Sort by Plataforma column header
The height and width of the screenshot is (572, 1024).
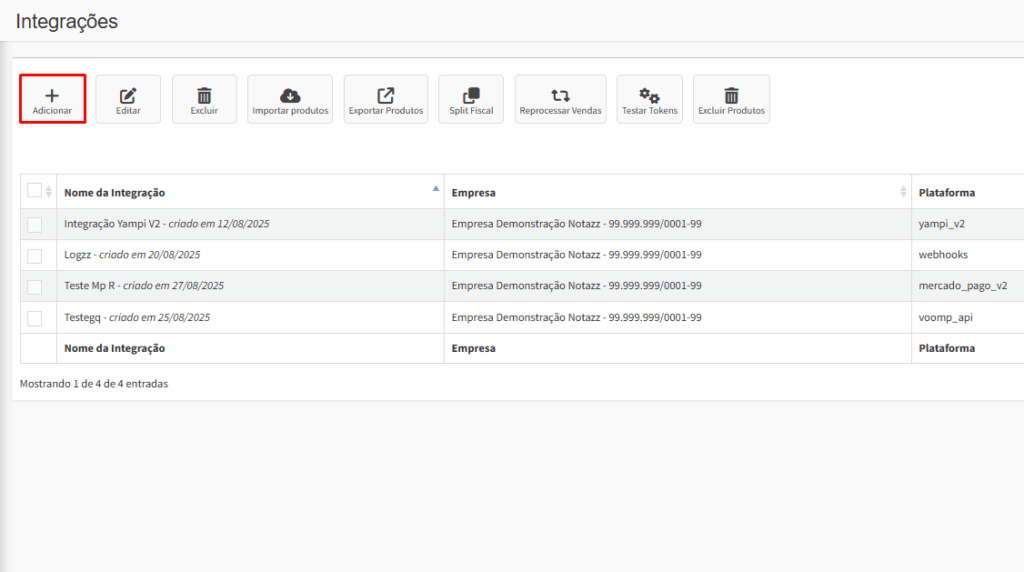point(946,192)
